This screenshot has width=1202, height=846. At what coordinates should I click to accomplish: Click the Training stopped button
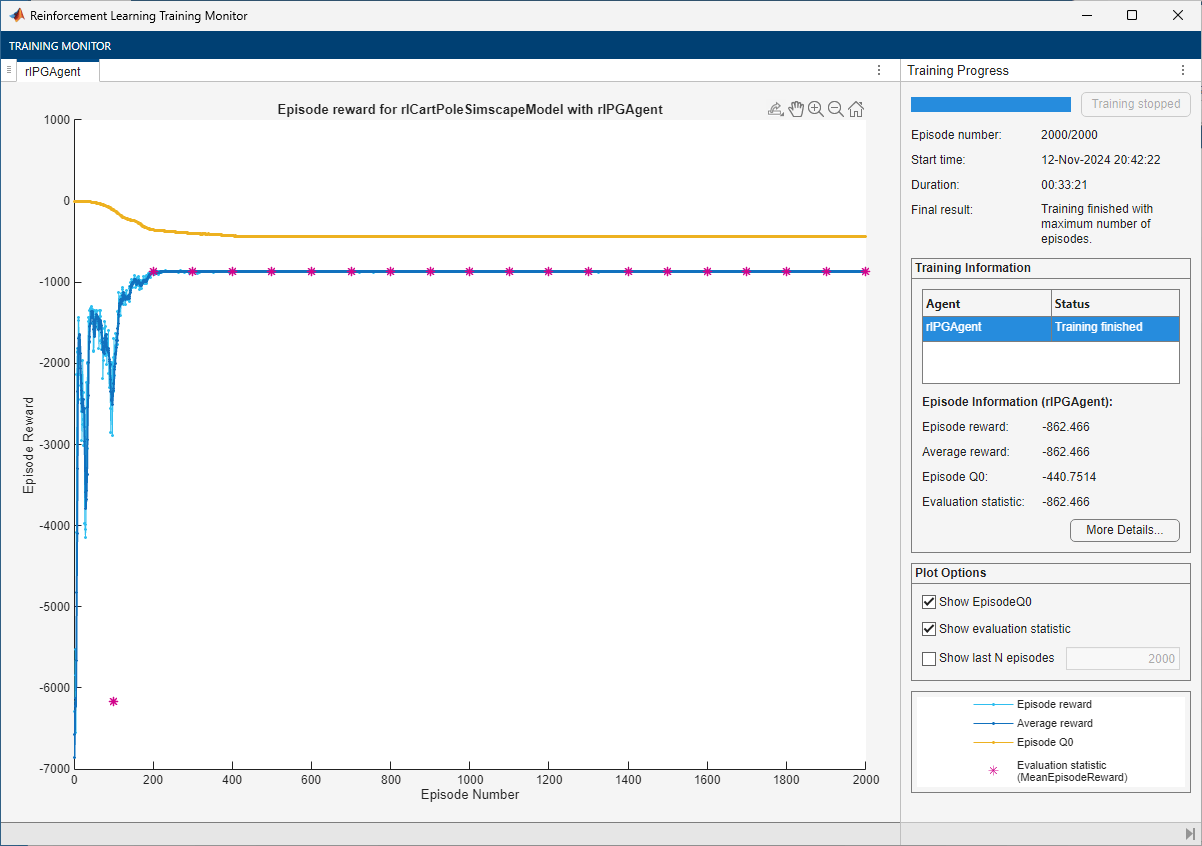[x=1135, y=104]
